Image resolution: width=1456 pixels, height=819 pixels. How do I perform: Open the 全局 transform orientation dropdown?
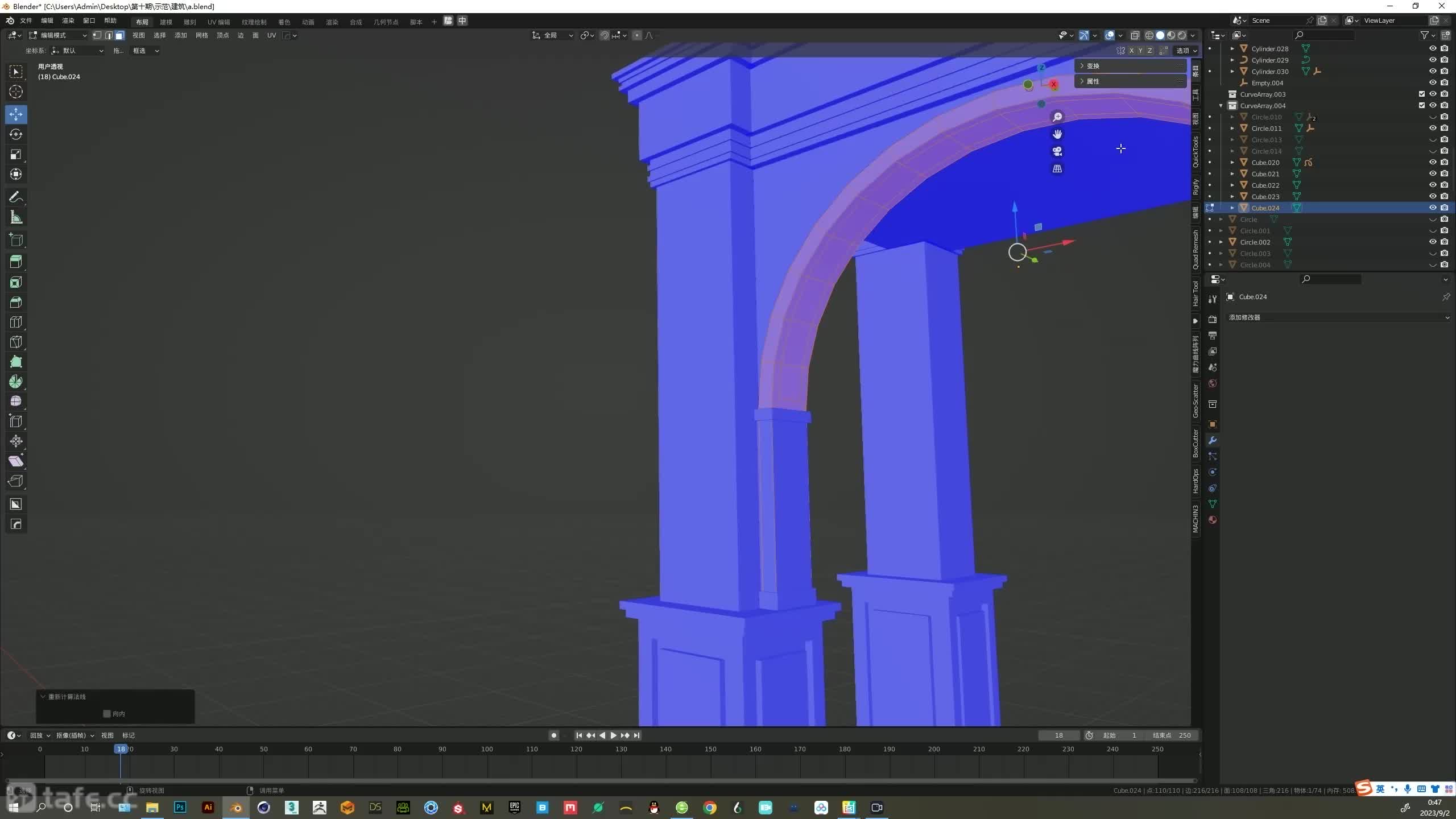(x=553, y=35)
